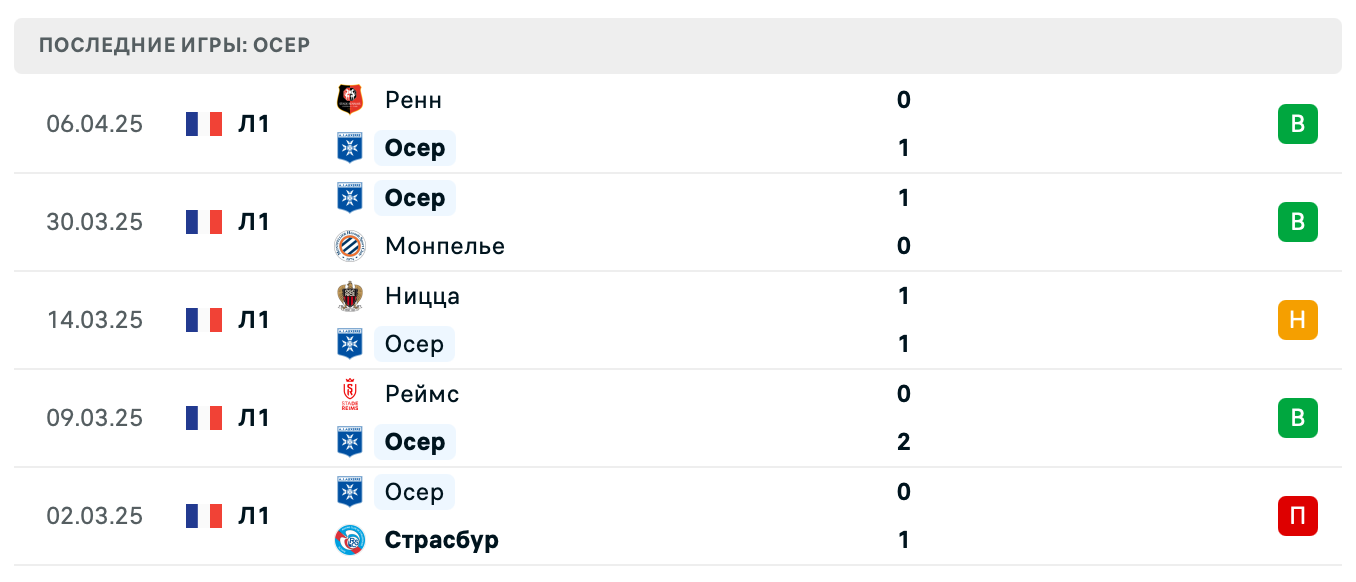The height and width of the screenshot is (582, 1356).
Task: Click the Реймс club crest icon
Action: (352, 394)
